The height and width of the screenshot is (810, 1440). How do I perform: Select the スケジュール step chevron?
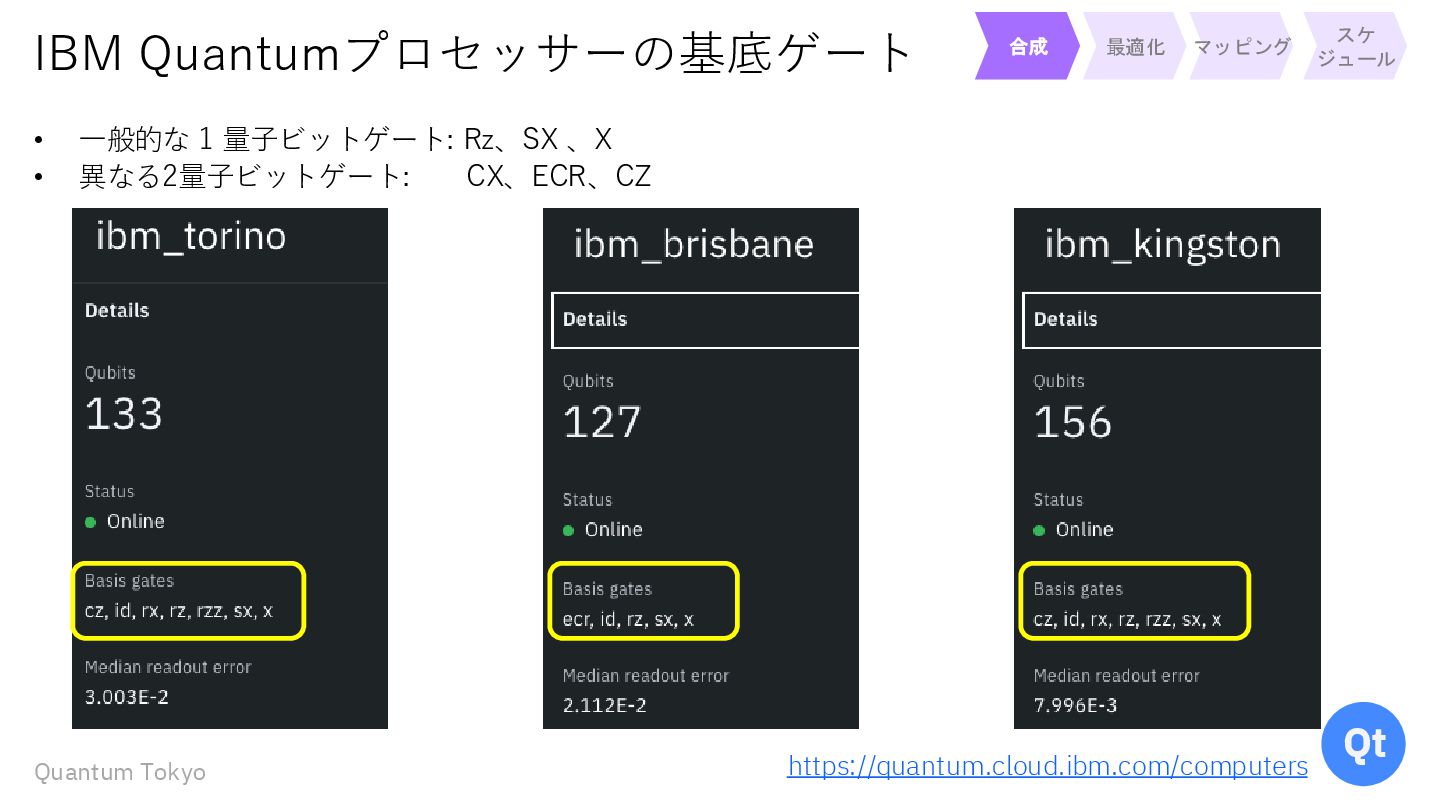tap(1355, 46)
